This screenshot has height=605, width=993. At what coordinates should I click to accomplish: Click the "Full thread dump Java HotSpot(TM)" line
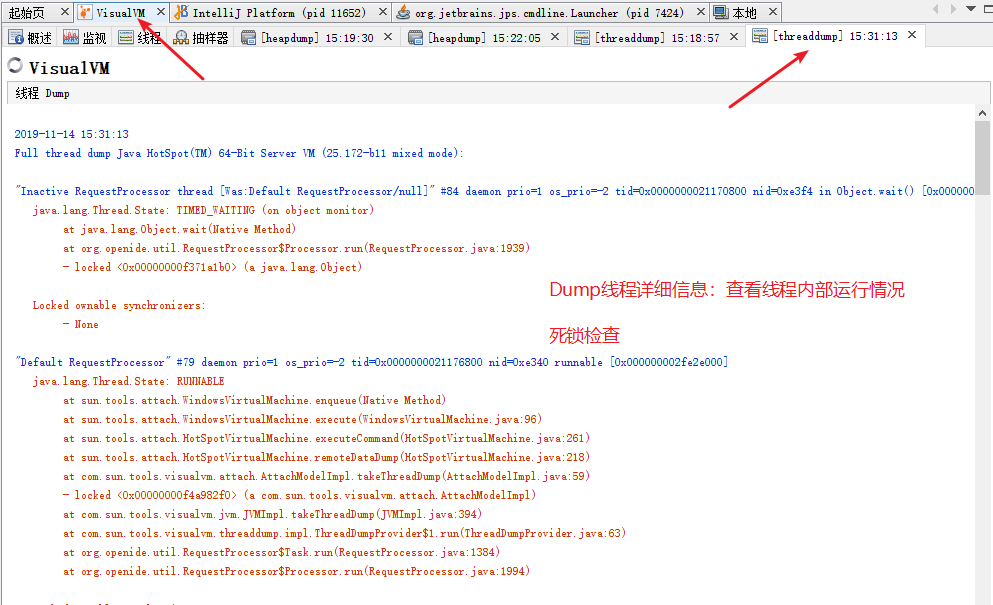tap(239, 153)
